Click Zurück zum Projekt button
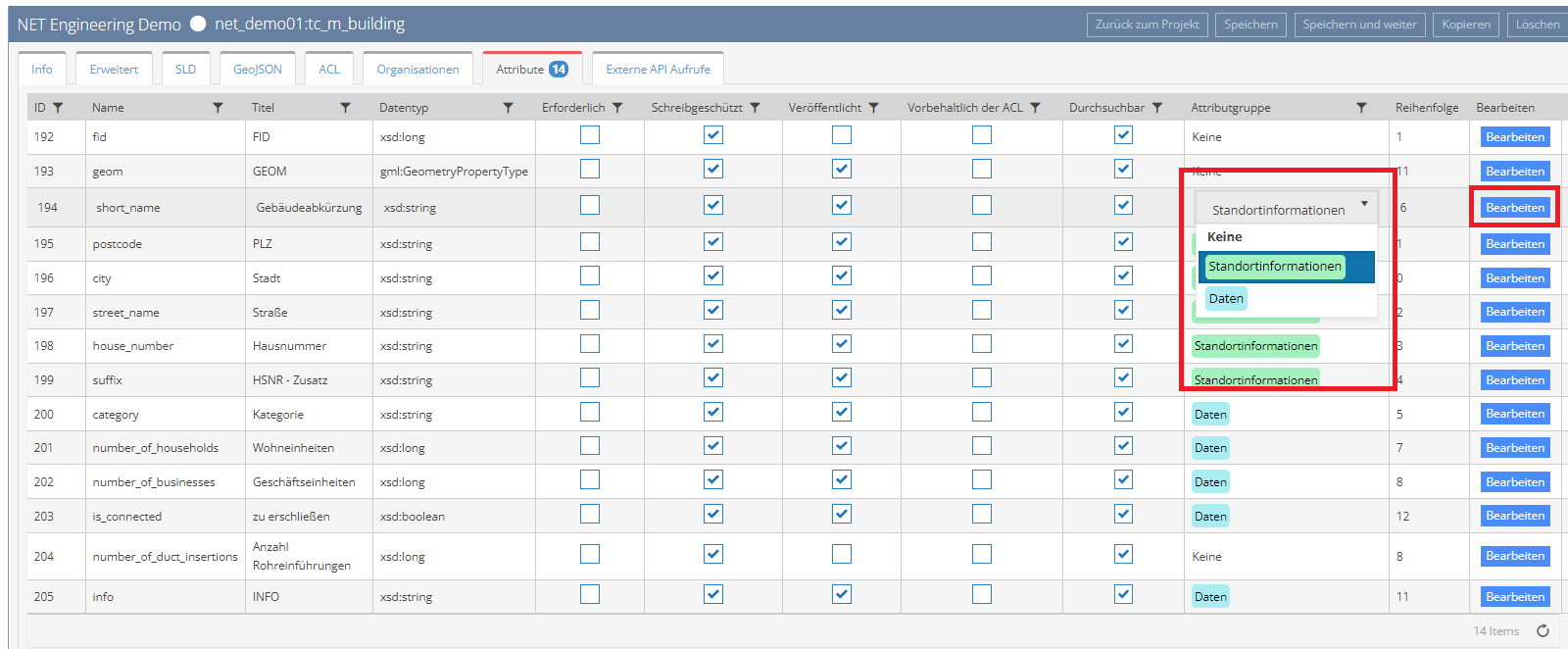This screenshot has width=1568, height=649. tap(1147, 25)
